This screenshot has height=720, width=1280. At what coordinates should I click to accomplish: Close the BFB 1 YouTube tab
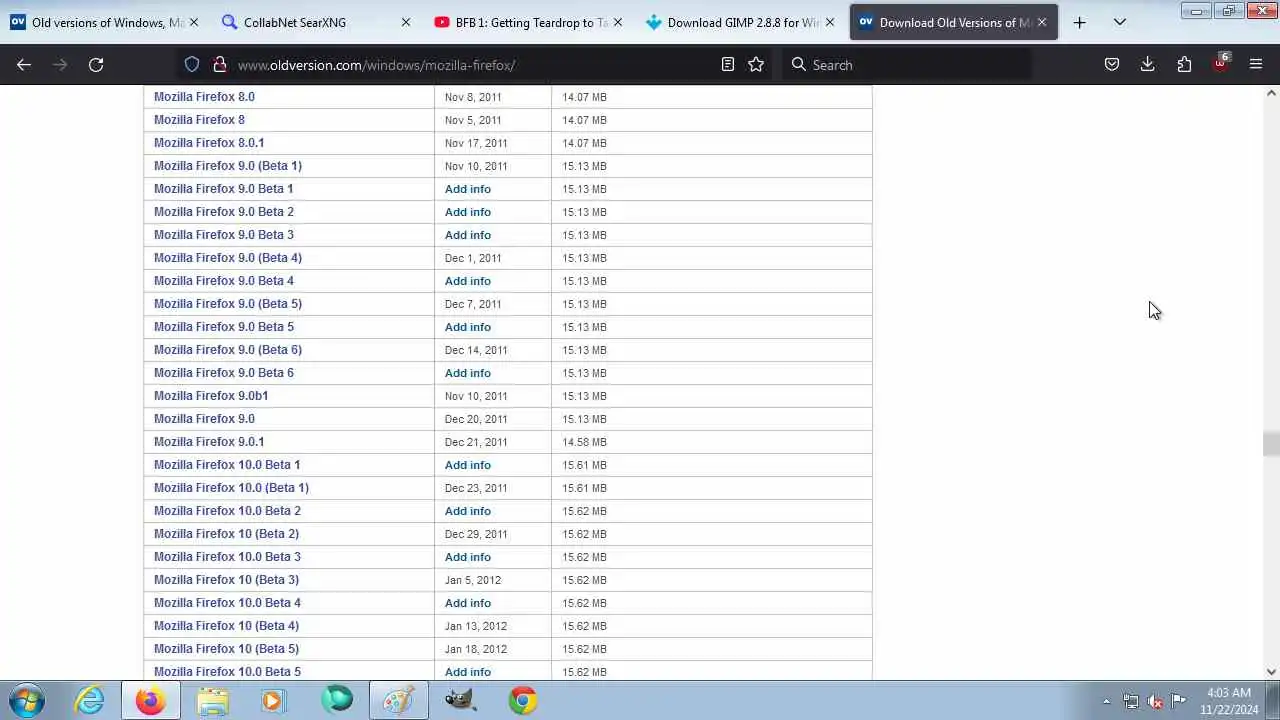point(617,22)
